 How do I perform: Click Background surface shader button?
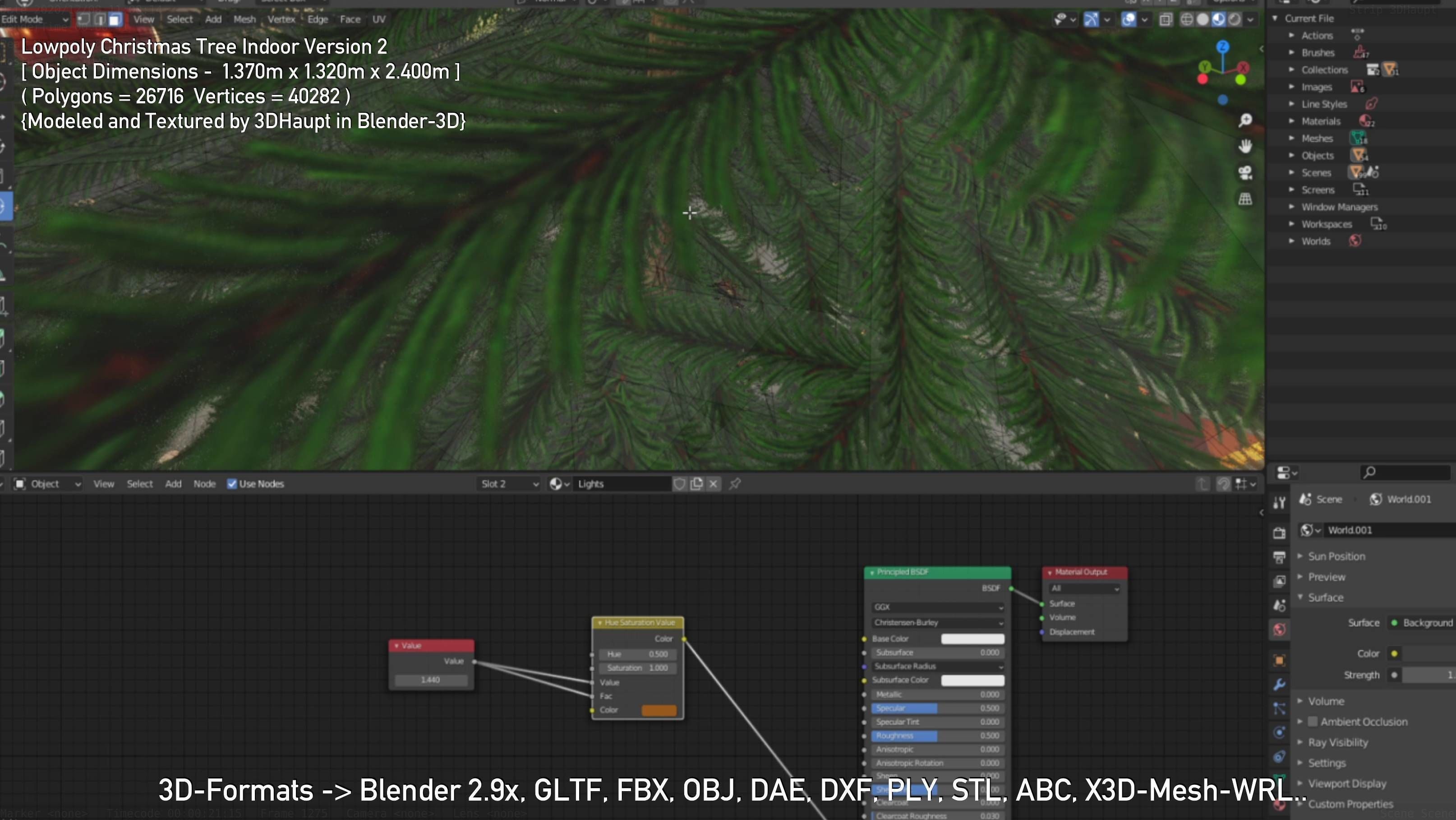point(1427,623)
